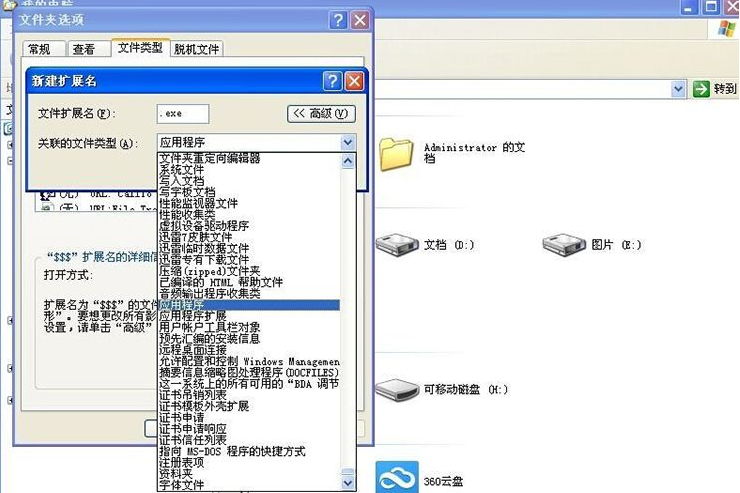Select 注册表项 in the dropdown list
The width and height of the screenshot is (740, 493).
click(x=181, y=463)
